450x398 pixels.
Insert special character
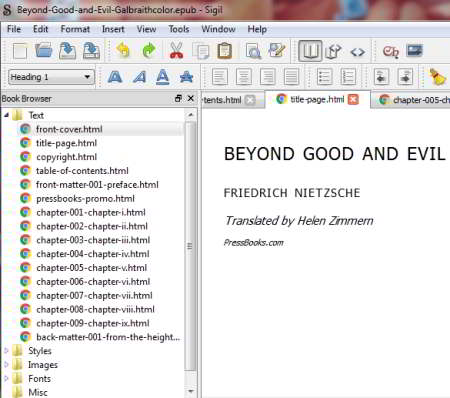click(391, 52)
